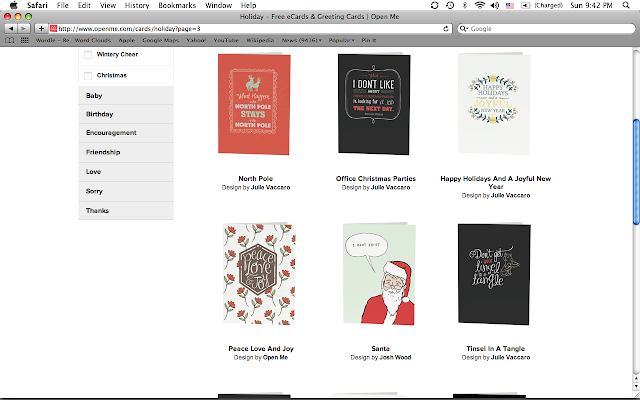Click the Word Clouds bookmark
Viewport: 640px width, 400px height.
point(93,40)
